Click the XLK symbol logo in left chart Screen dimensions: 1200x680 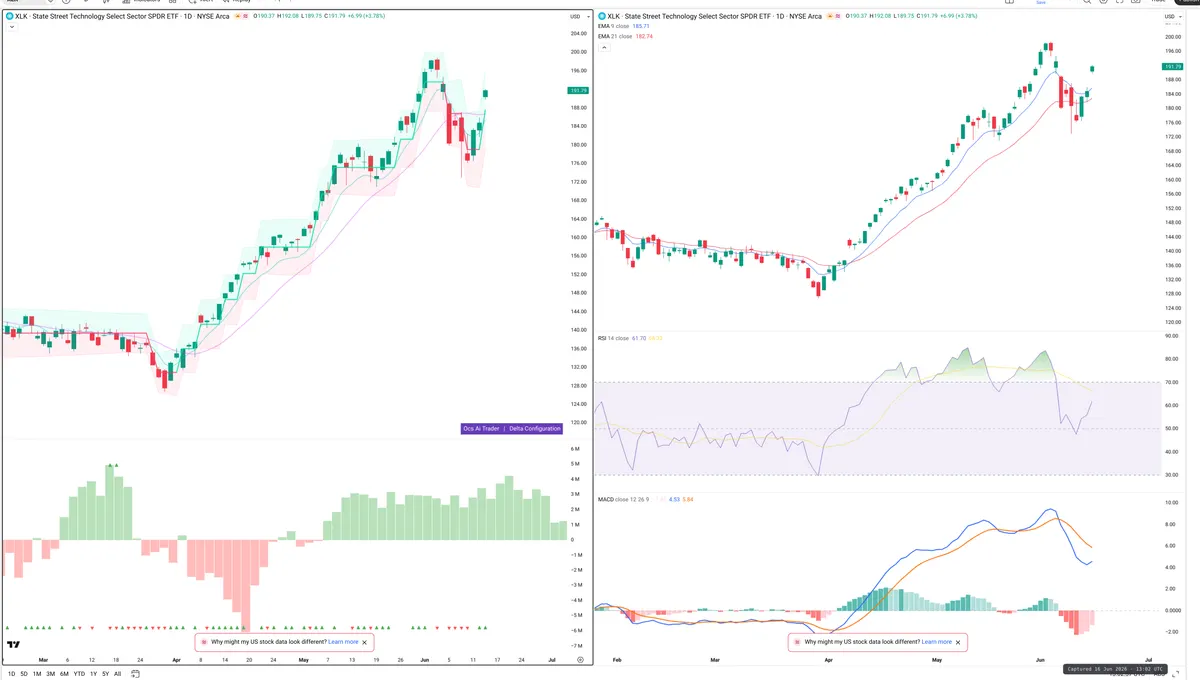click(x=9, y=17)
